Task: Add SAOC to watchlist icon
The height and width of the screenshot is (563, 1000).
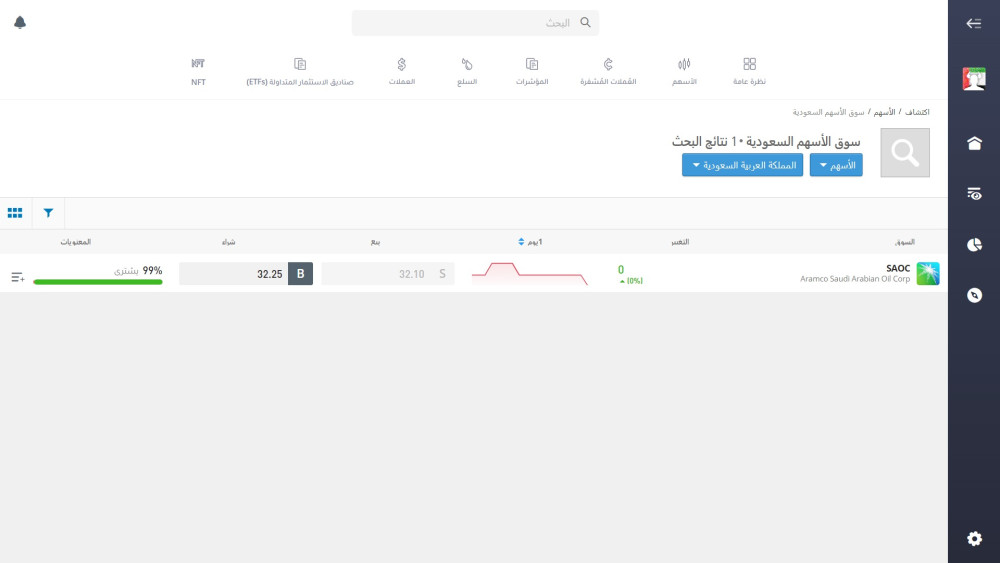Action: coord(18,277)
